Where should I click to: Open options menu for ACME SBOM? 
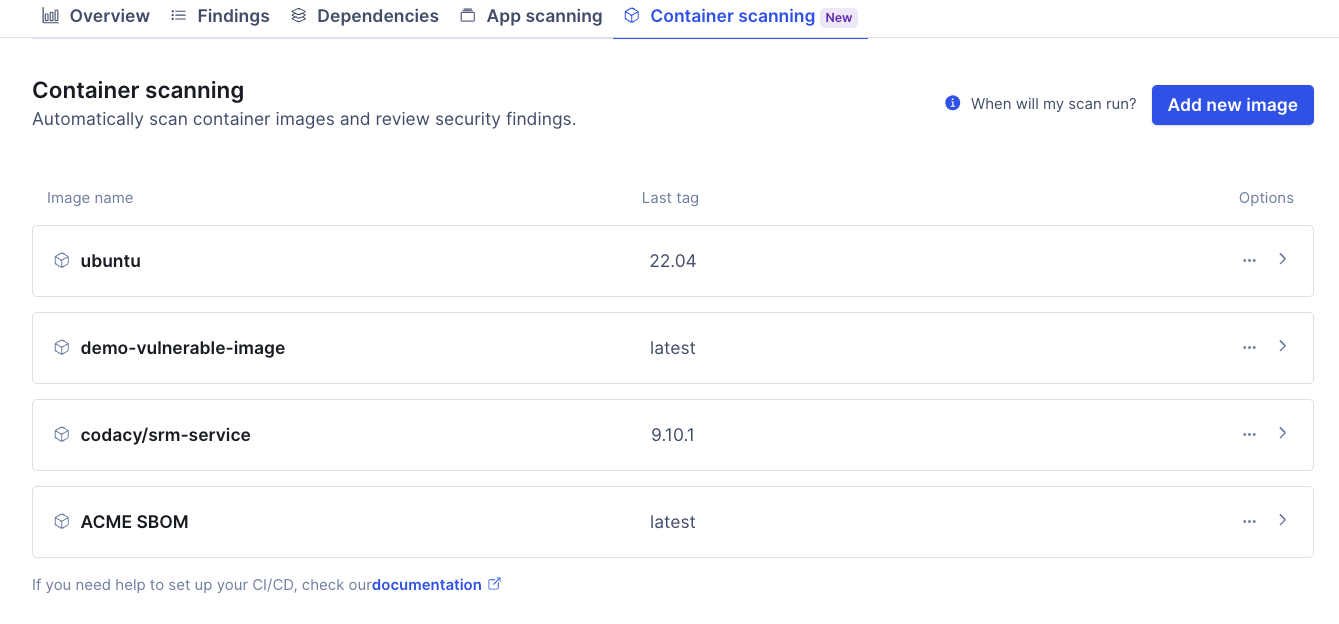(1248, 521)
